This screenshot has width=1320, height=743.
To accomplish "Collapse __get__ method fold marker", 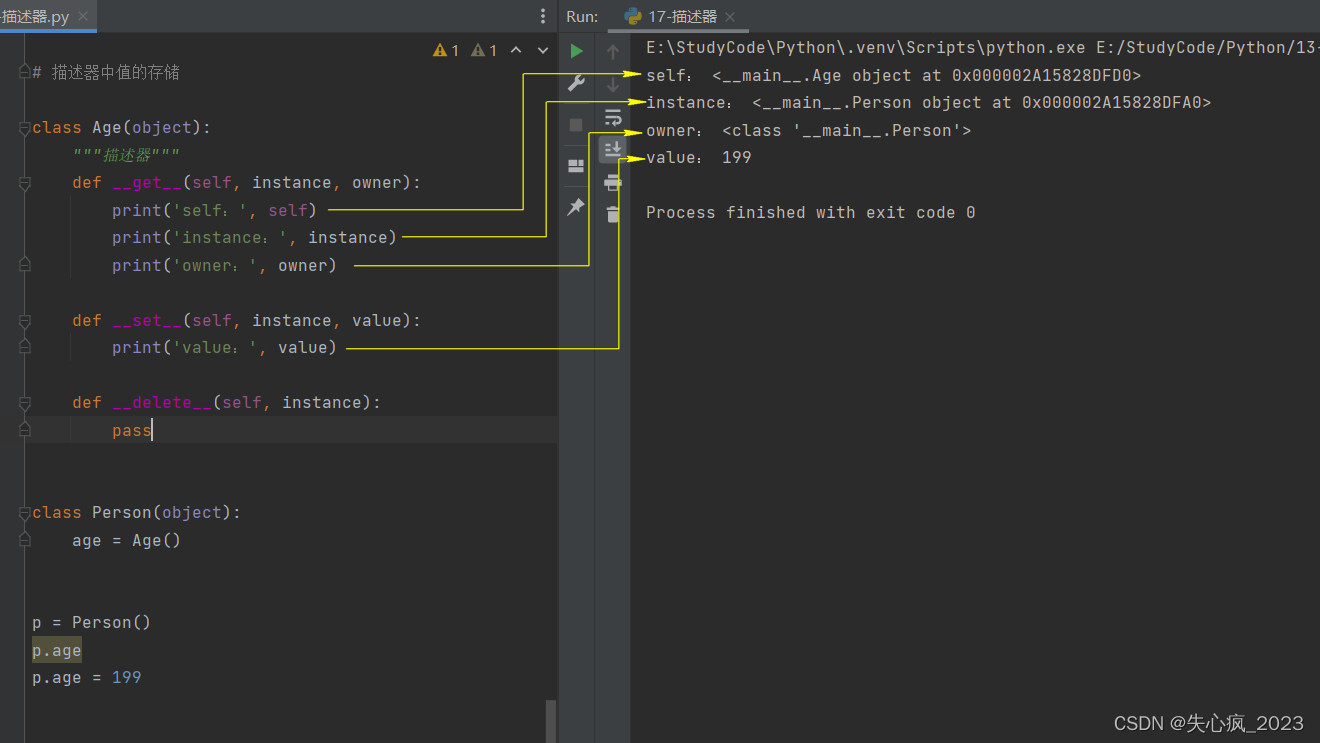I will click(x=25, y=182).
